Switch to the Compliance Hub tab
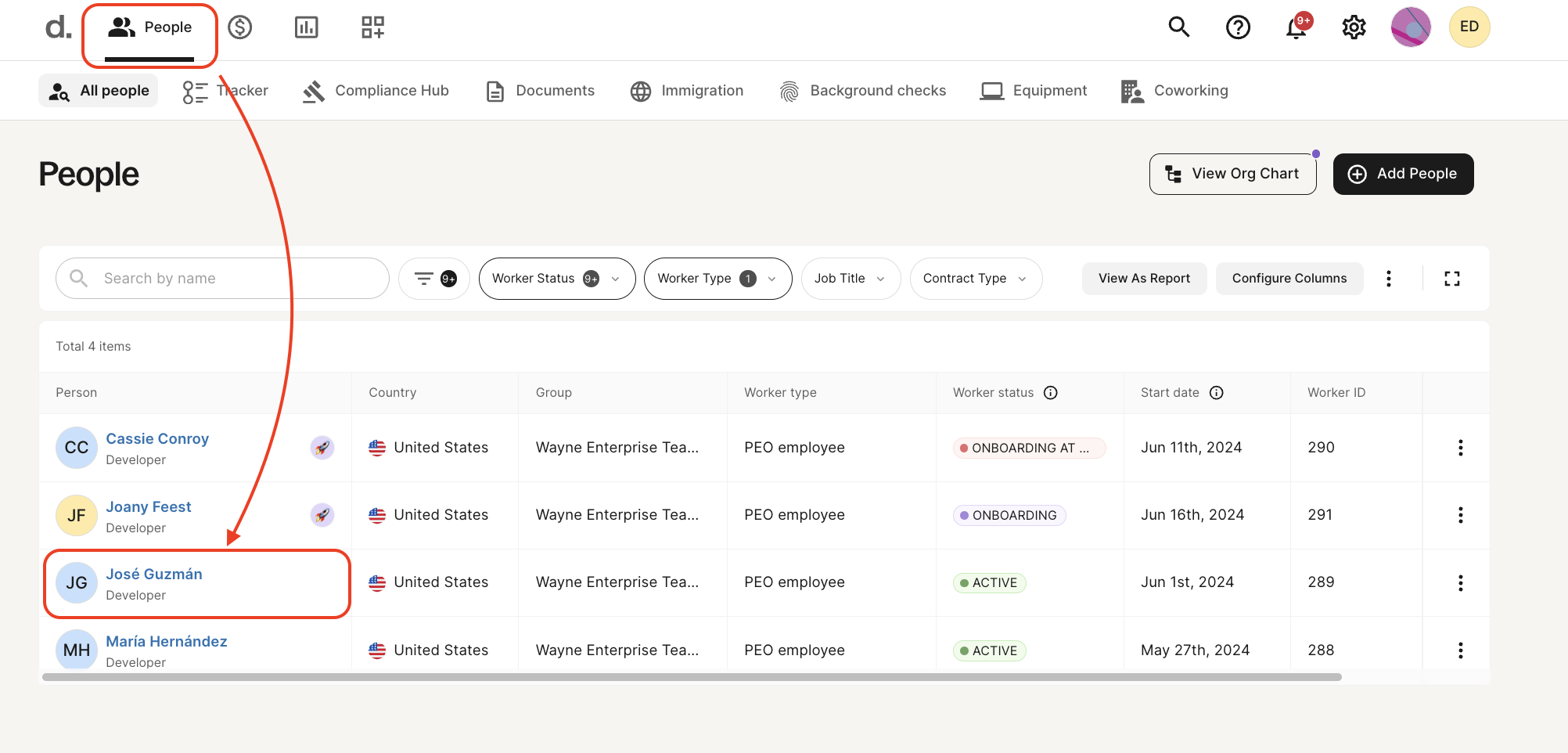The image size is (1568, 753). pyautogui.click(x=376, y=91)
